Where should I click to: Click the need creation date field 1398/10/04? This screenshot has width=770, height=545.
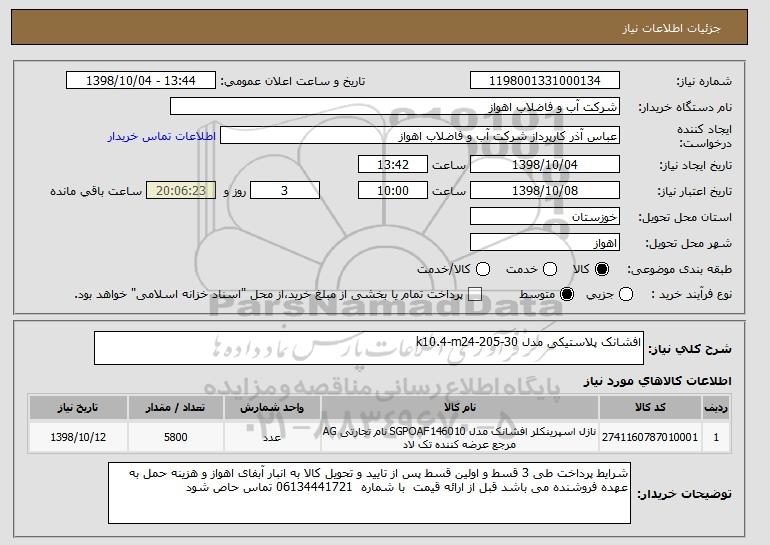click(545, 164)
